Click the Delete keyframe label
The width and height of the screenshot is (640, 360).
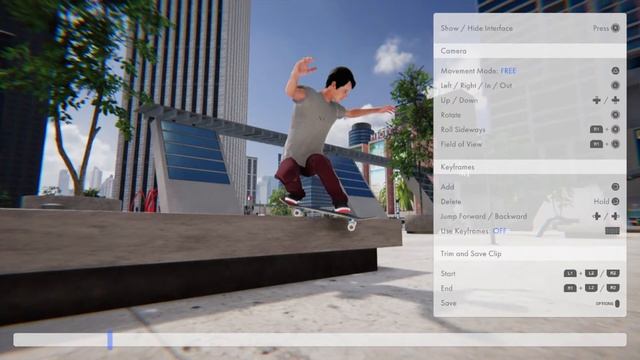pos(451,202)
